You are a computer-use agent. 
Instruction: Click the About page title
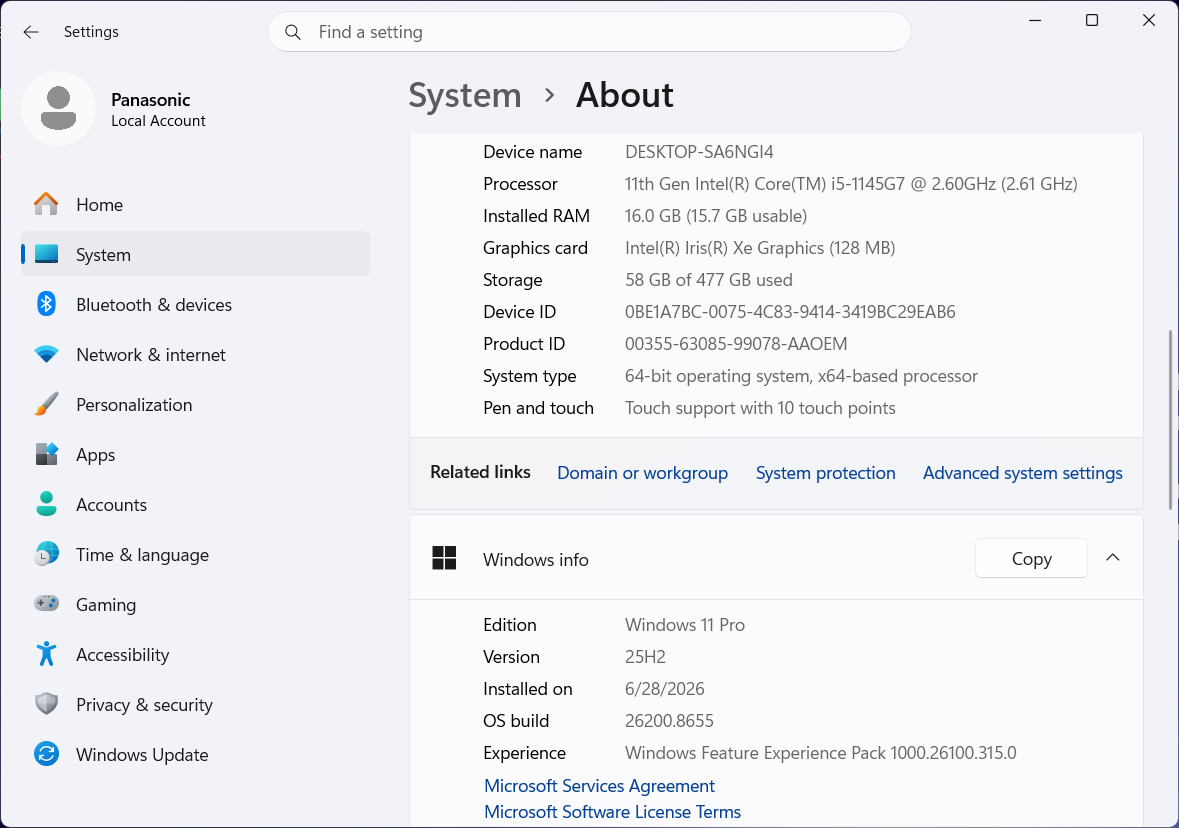(x=625, y=96)
